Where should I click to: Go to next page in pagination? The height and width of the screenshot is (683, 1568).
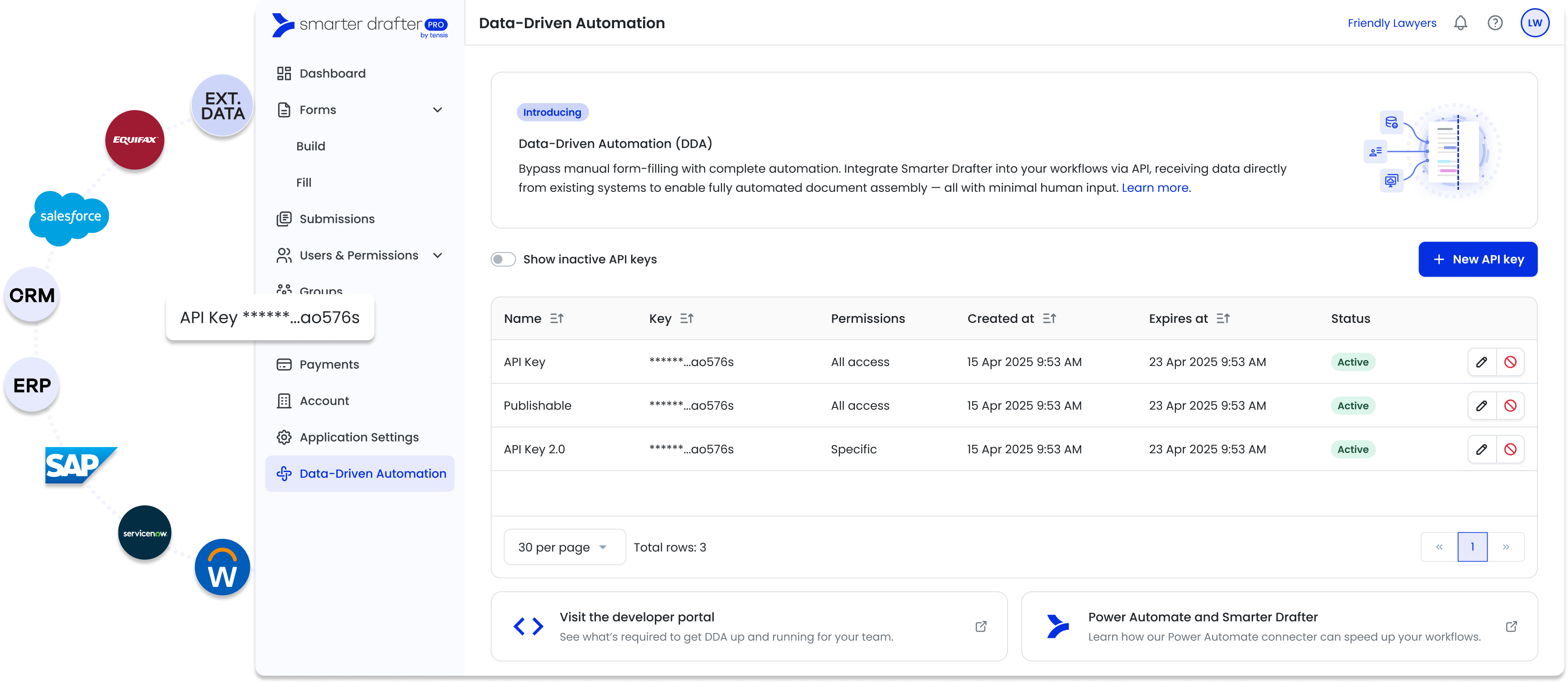point(1505,547)
